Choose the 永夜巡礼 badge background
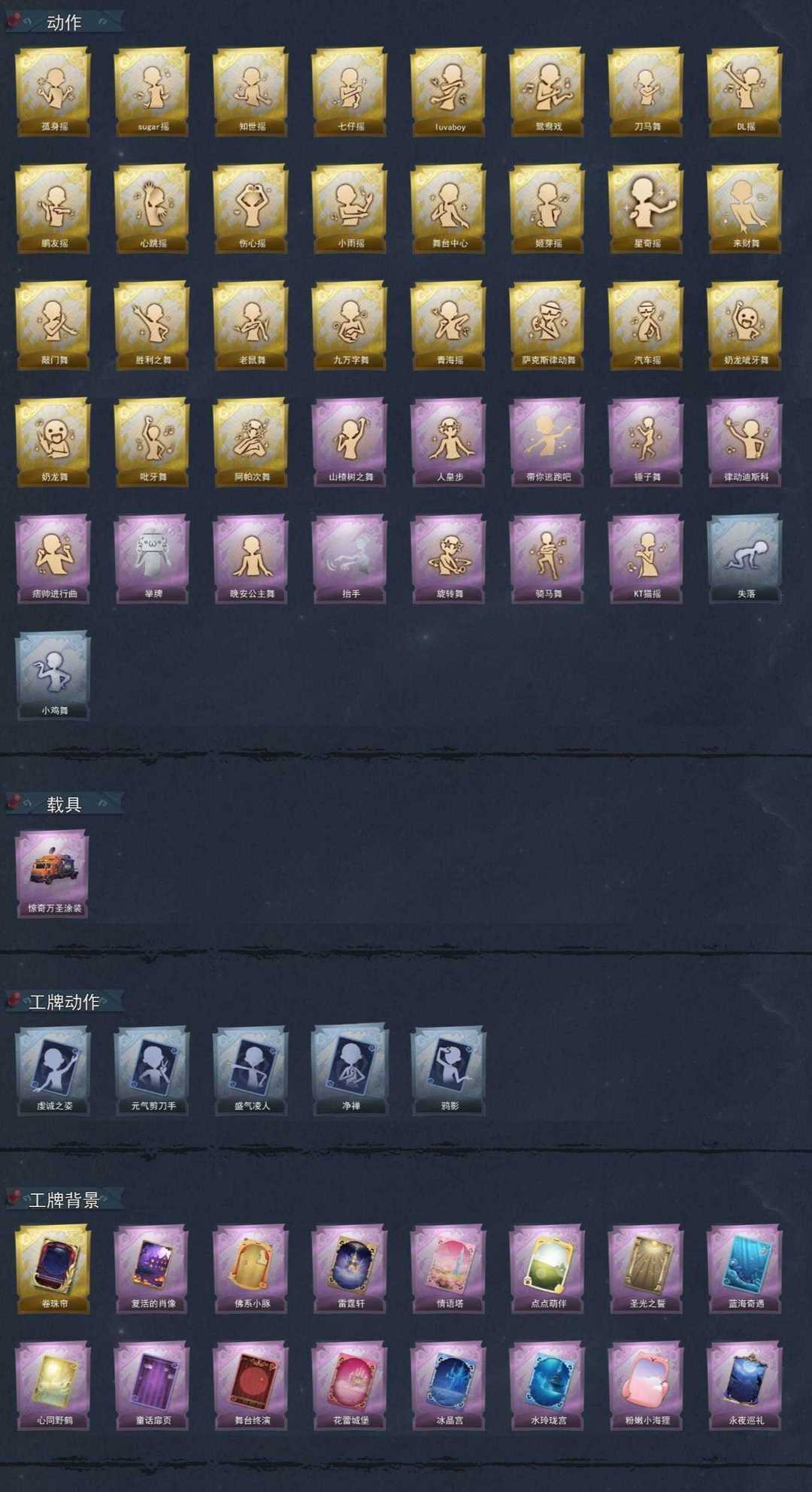The width and height of the screenshot is (812, 1492). click(745, 1385)
